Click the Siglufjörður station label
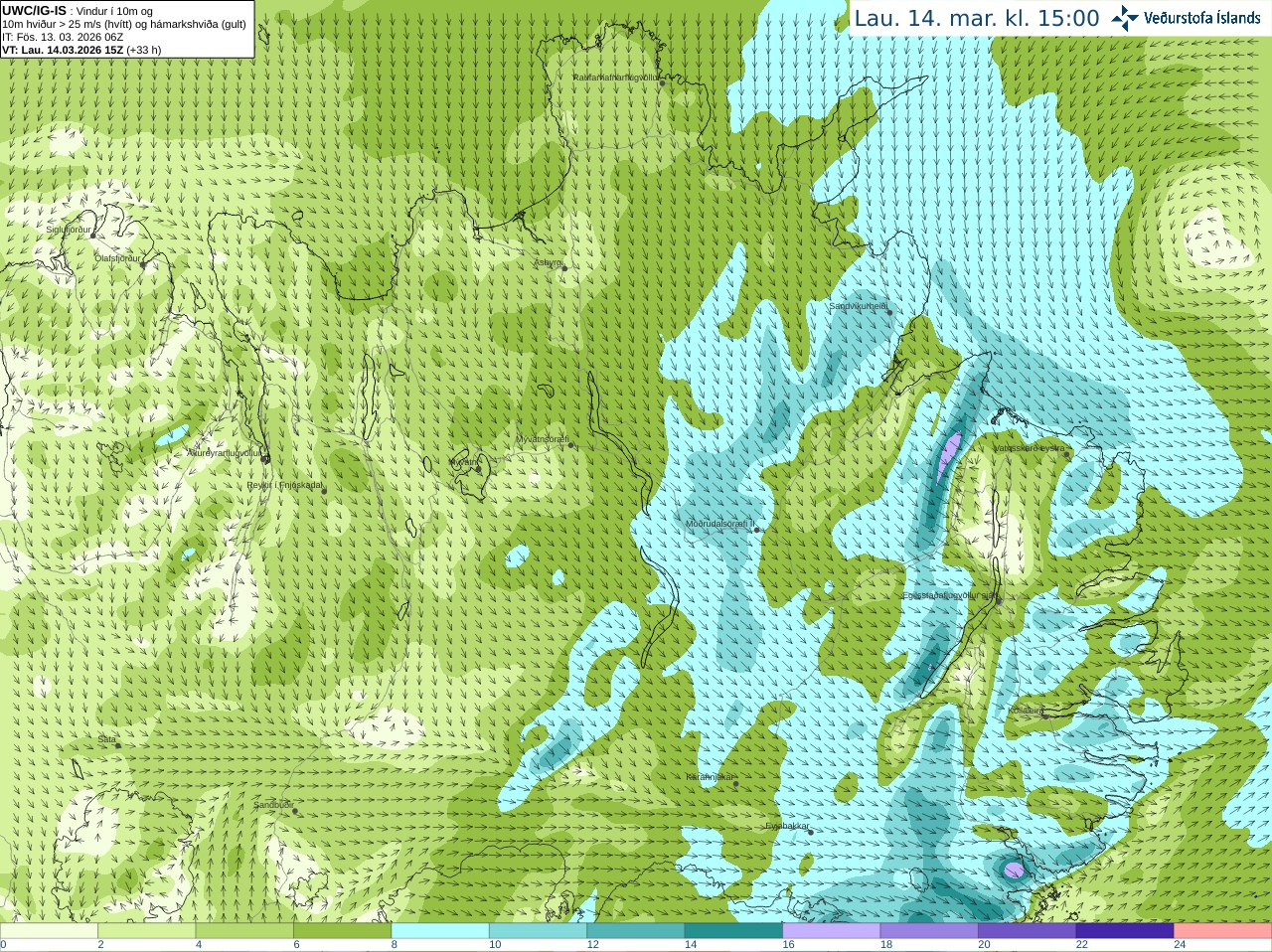 pos(69,230)
